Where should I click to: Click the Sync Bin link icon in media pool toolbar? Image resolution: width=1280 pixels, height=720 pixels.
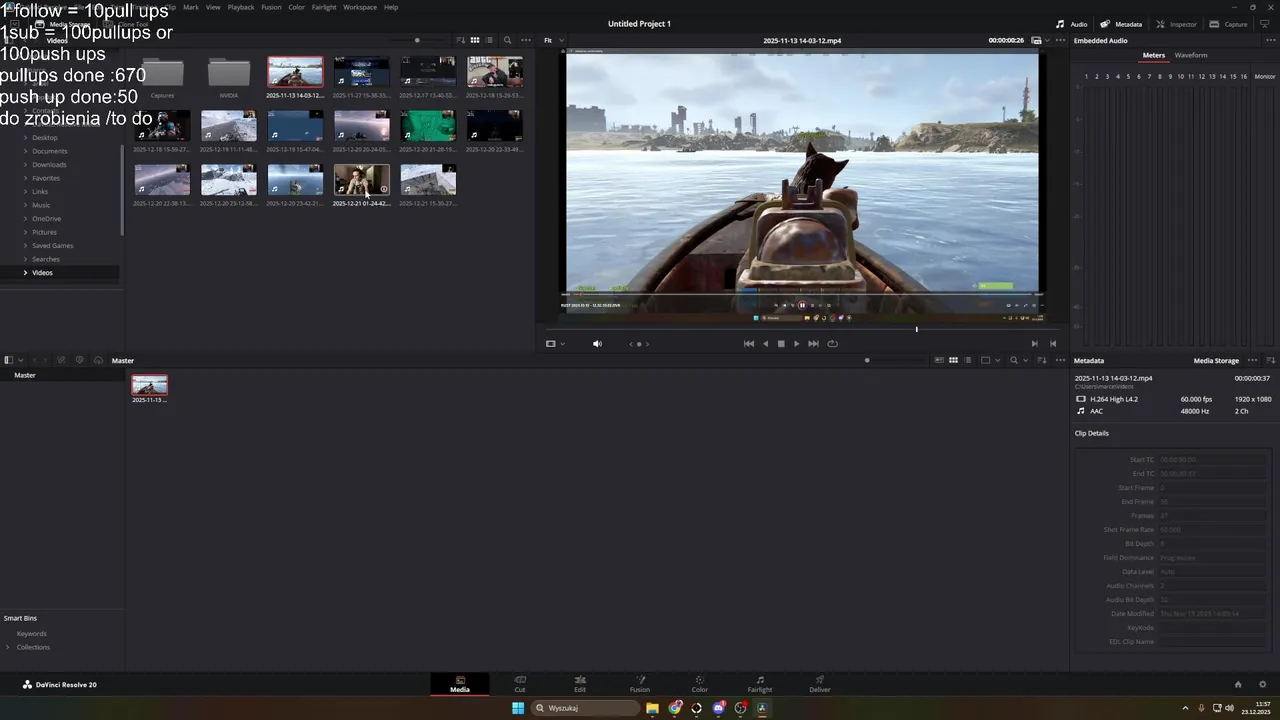[62, 360]
